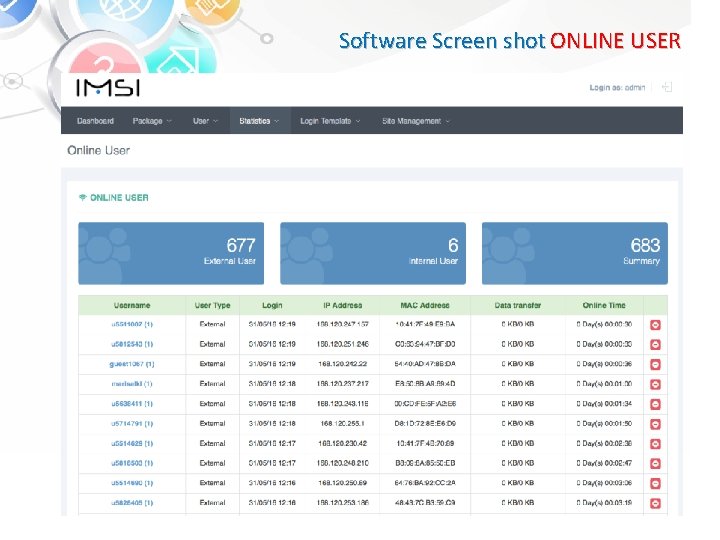Click the Online Time column header
The image size is (720, 540).
click(x=604, y=305)
